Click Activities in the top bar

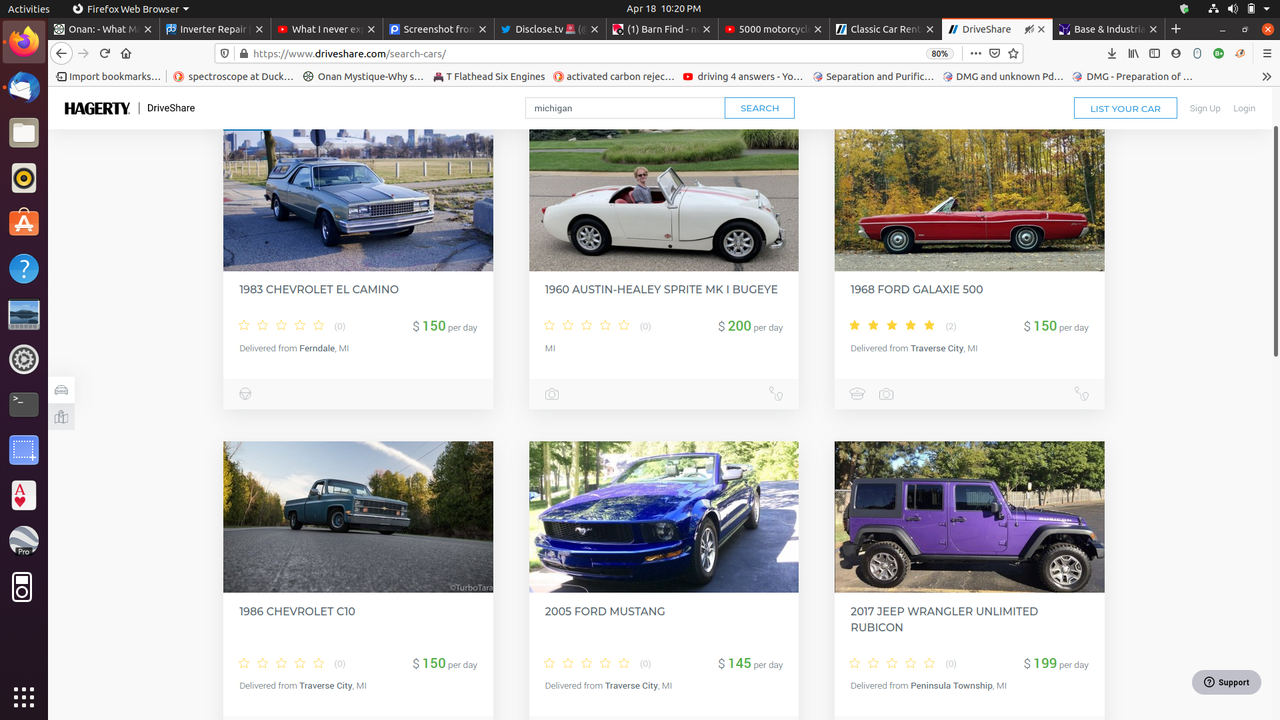coord(28,8)
